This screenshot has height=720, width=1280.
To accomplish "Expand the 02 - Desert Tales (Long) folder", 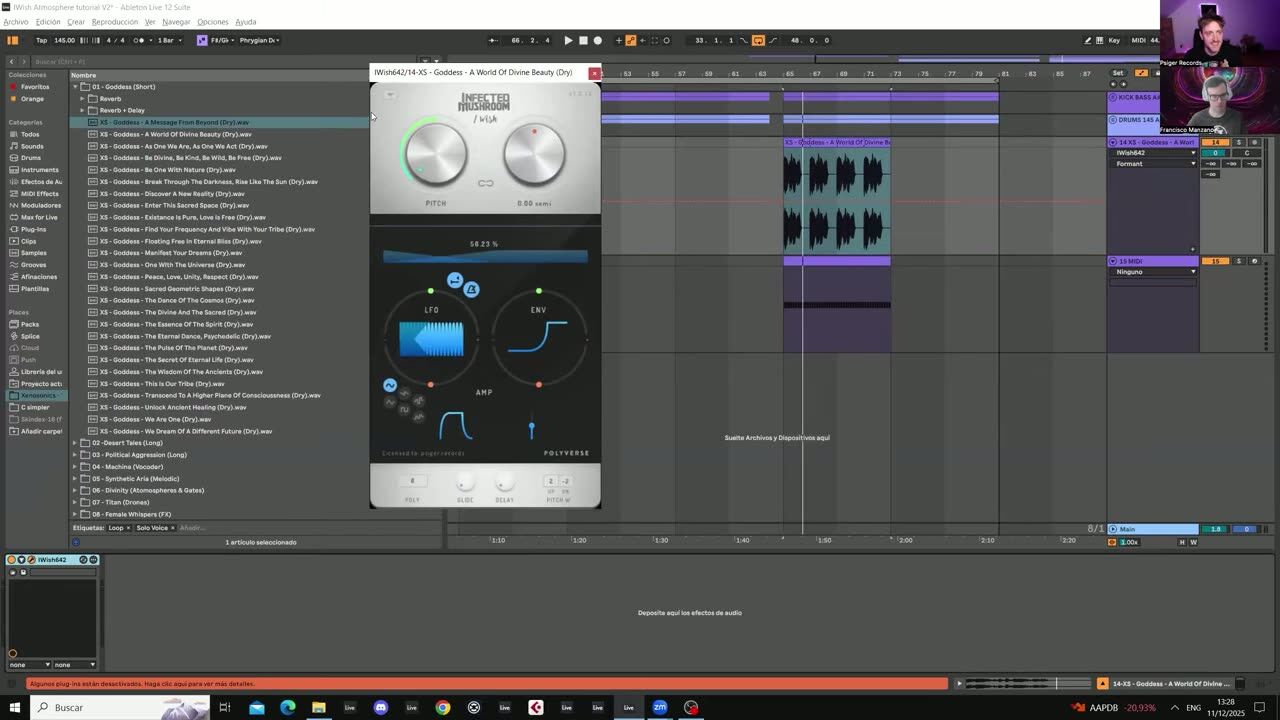I will tap(75, 443).
